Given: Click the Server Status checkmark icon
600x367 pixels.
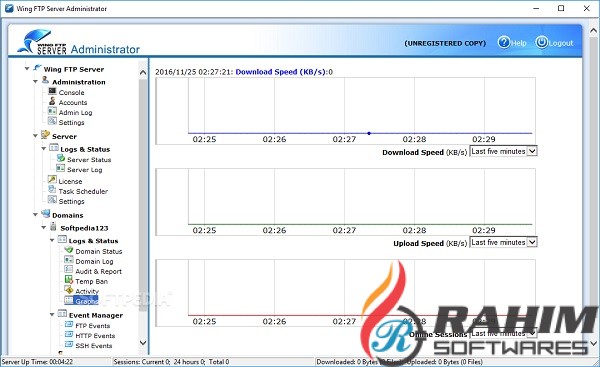Looking at the screenshot, I should coord(61,158).
